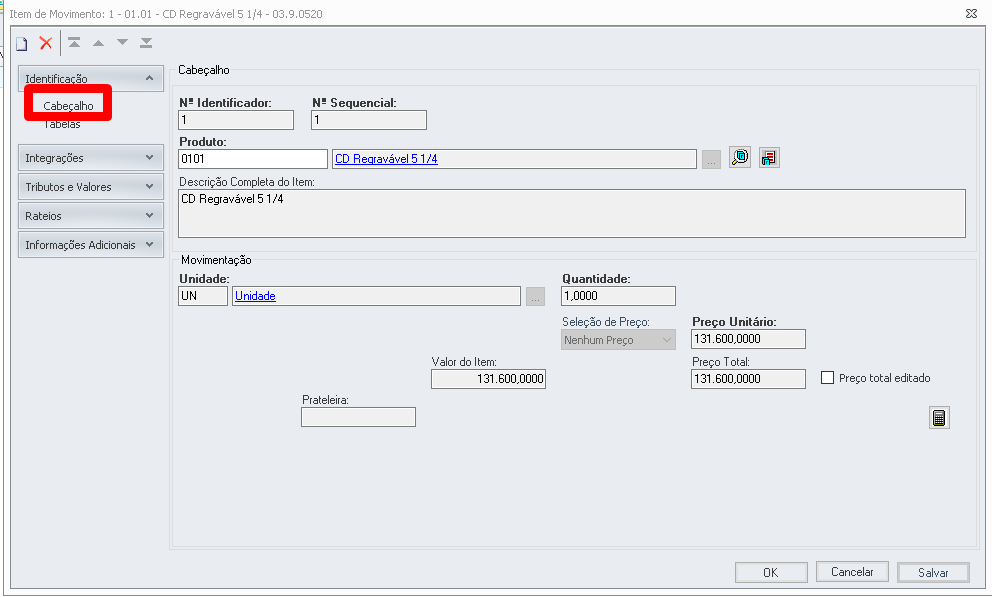Open product search magnifier icon
The width and height of the screenshot is (992, 597).
click(740, 157)
